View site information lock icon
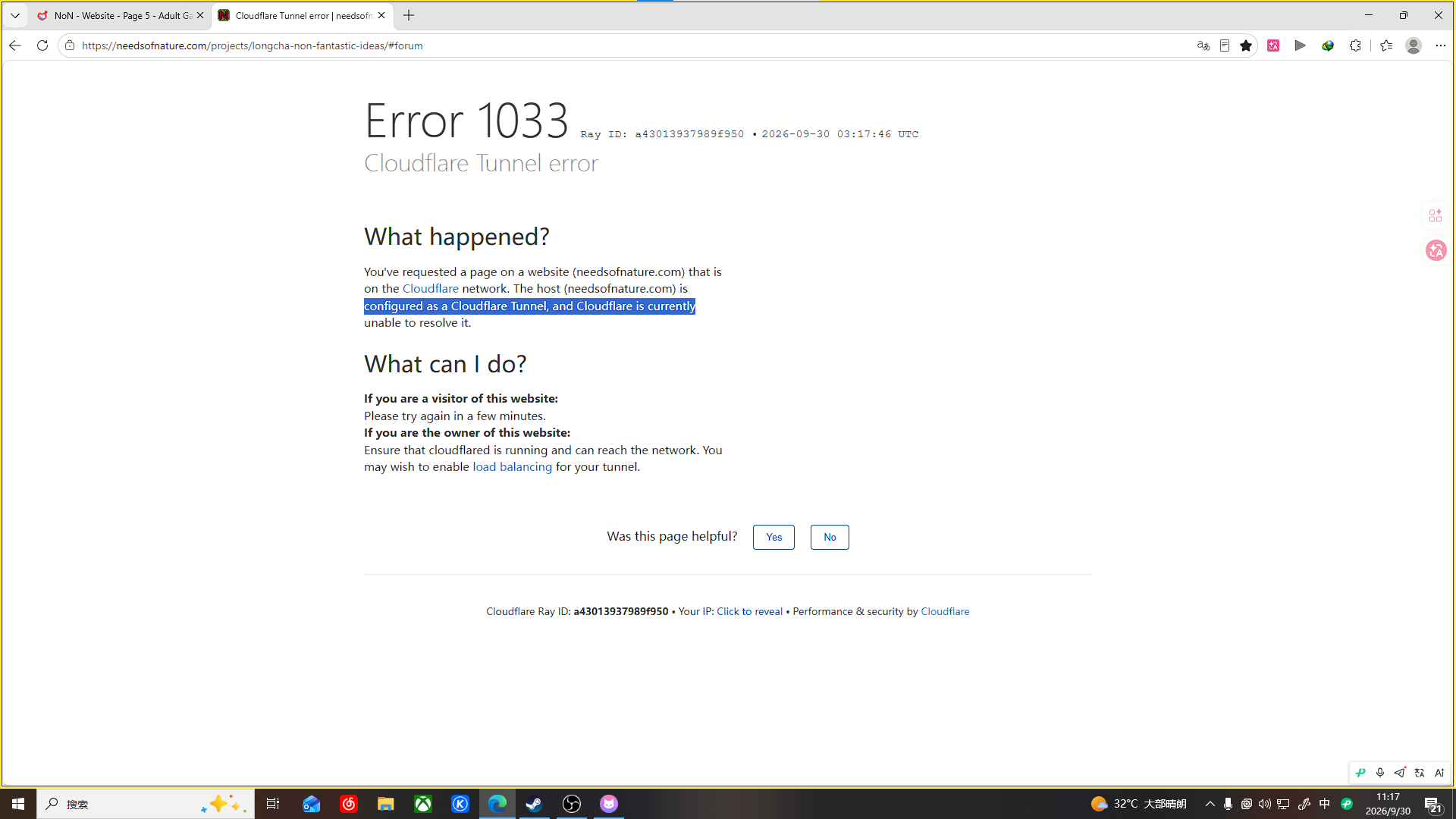The height and width of the screenshot is (819, 1456). coord(70,45)
